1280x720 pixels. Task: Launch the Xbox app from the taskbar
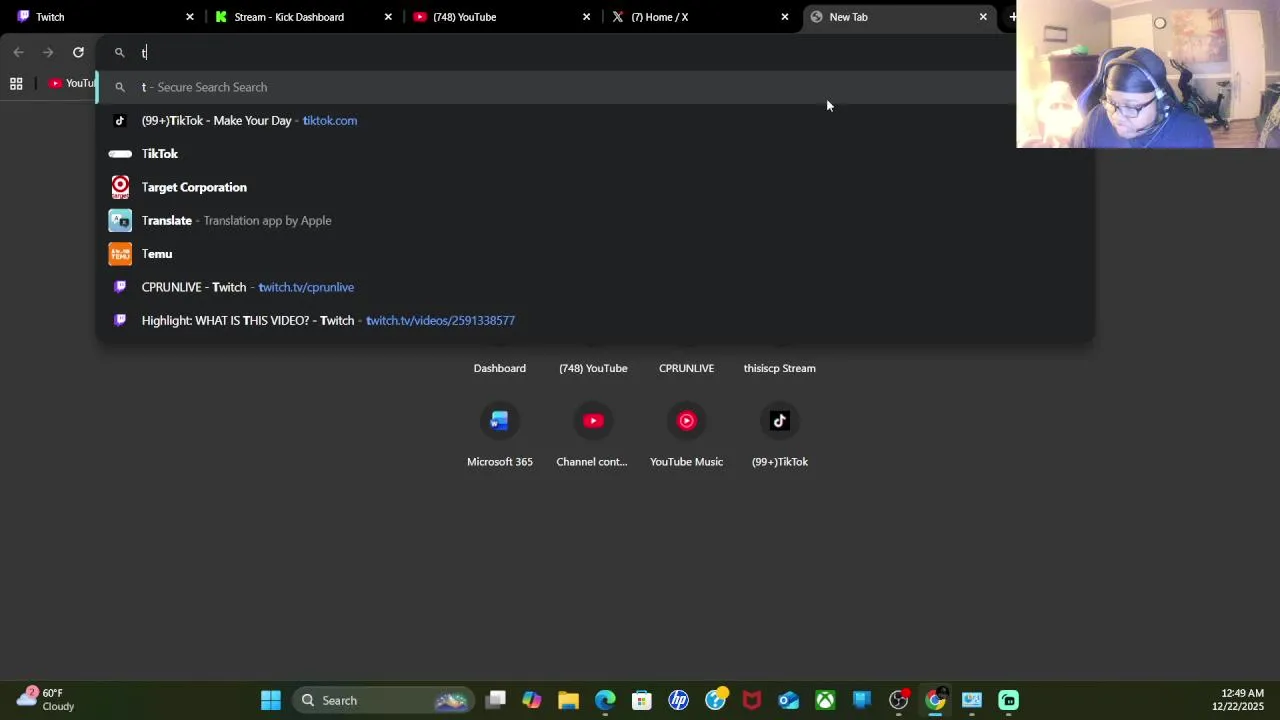click(x=825, y=700)
